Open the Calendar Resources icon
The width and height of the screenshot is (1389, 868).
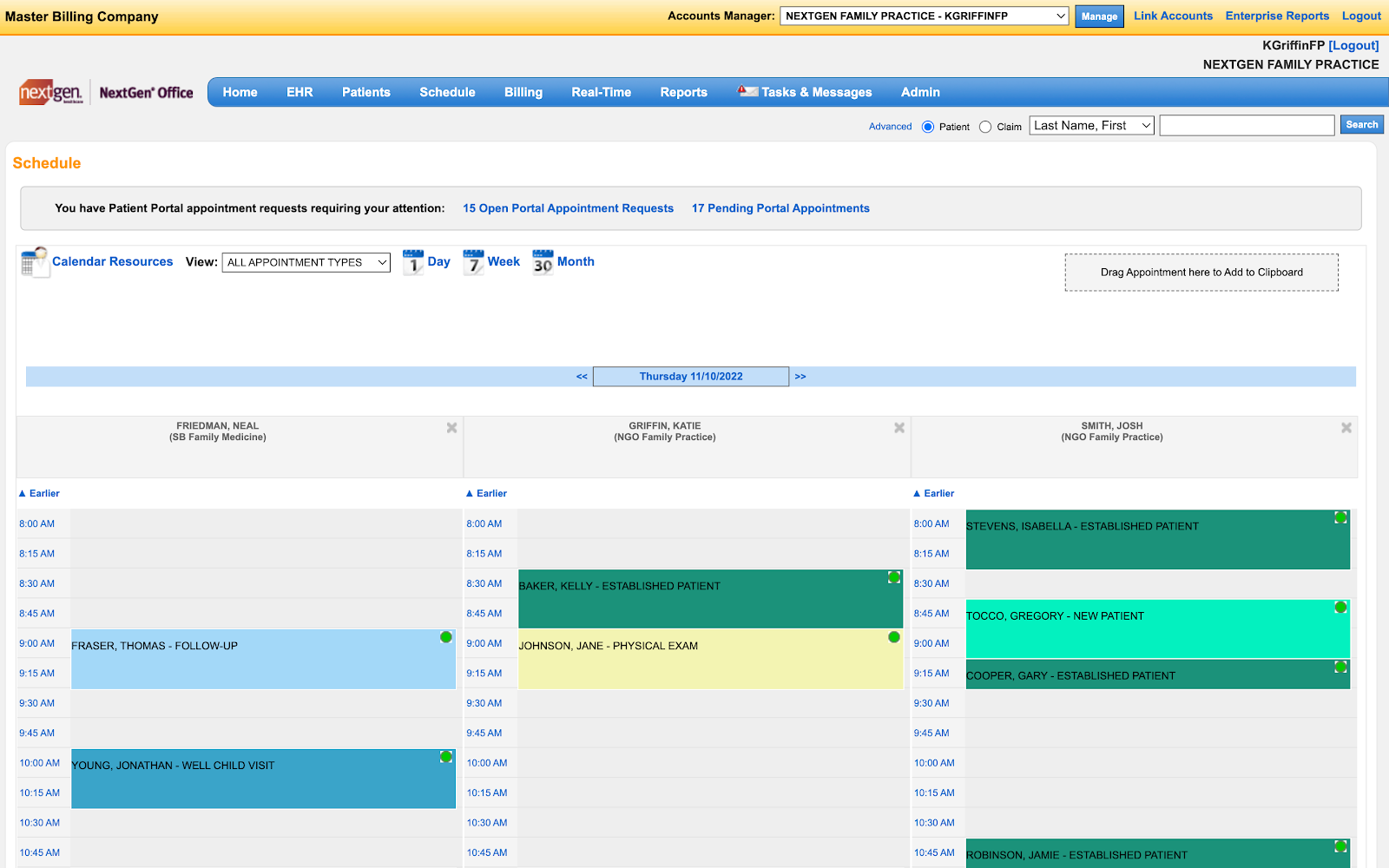[x=34, y=262]
